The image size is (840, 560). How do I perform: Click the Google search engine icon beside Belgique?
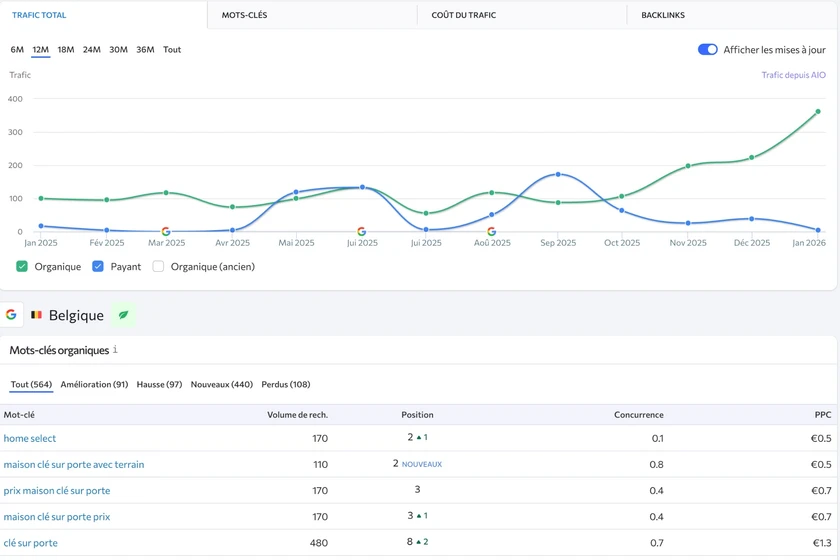tap(11, 315)
